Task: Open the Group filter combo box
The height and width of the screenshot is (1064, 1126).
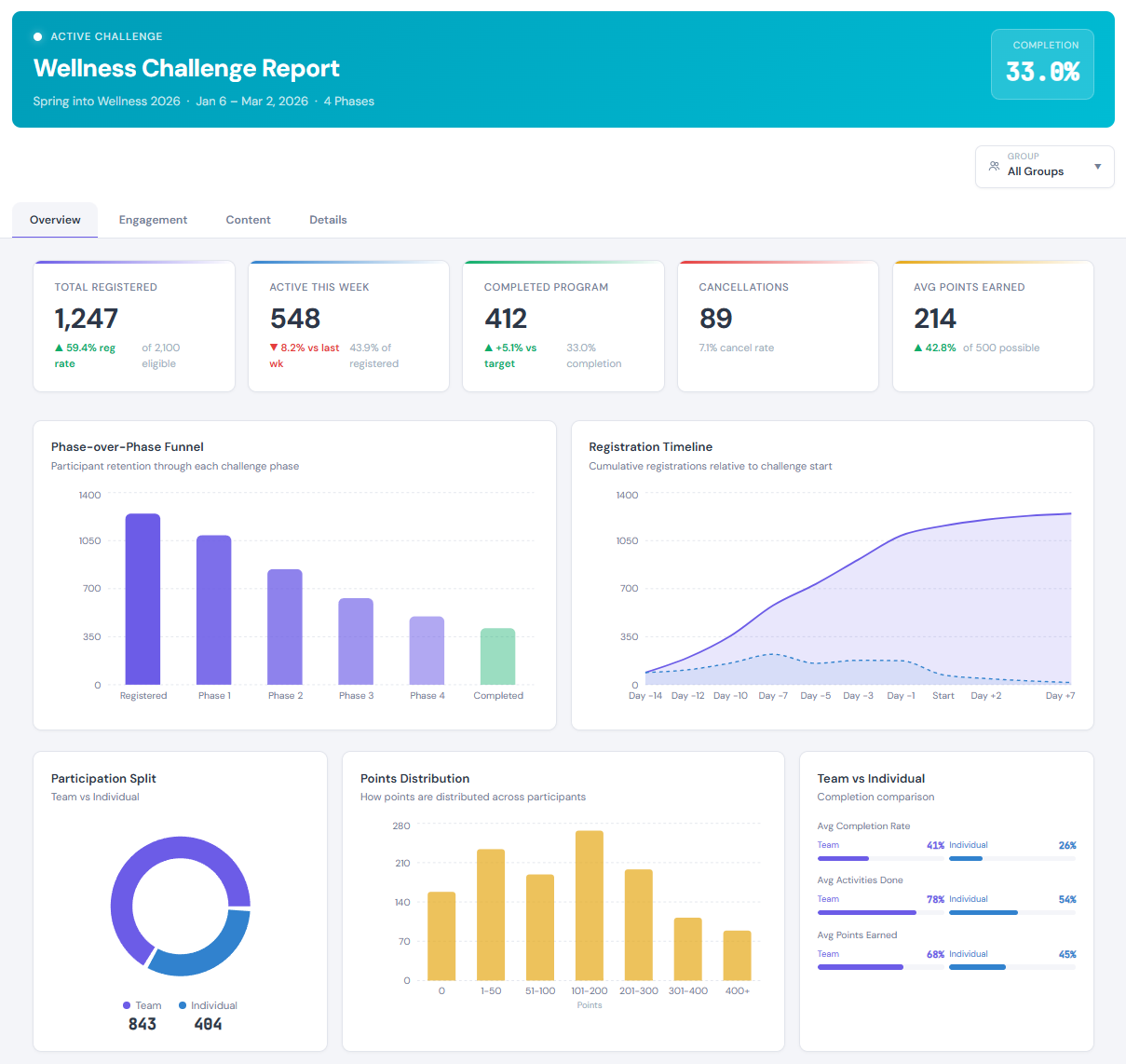Action: coord(1044,167)
